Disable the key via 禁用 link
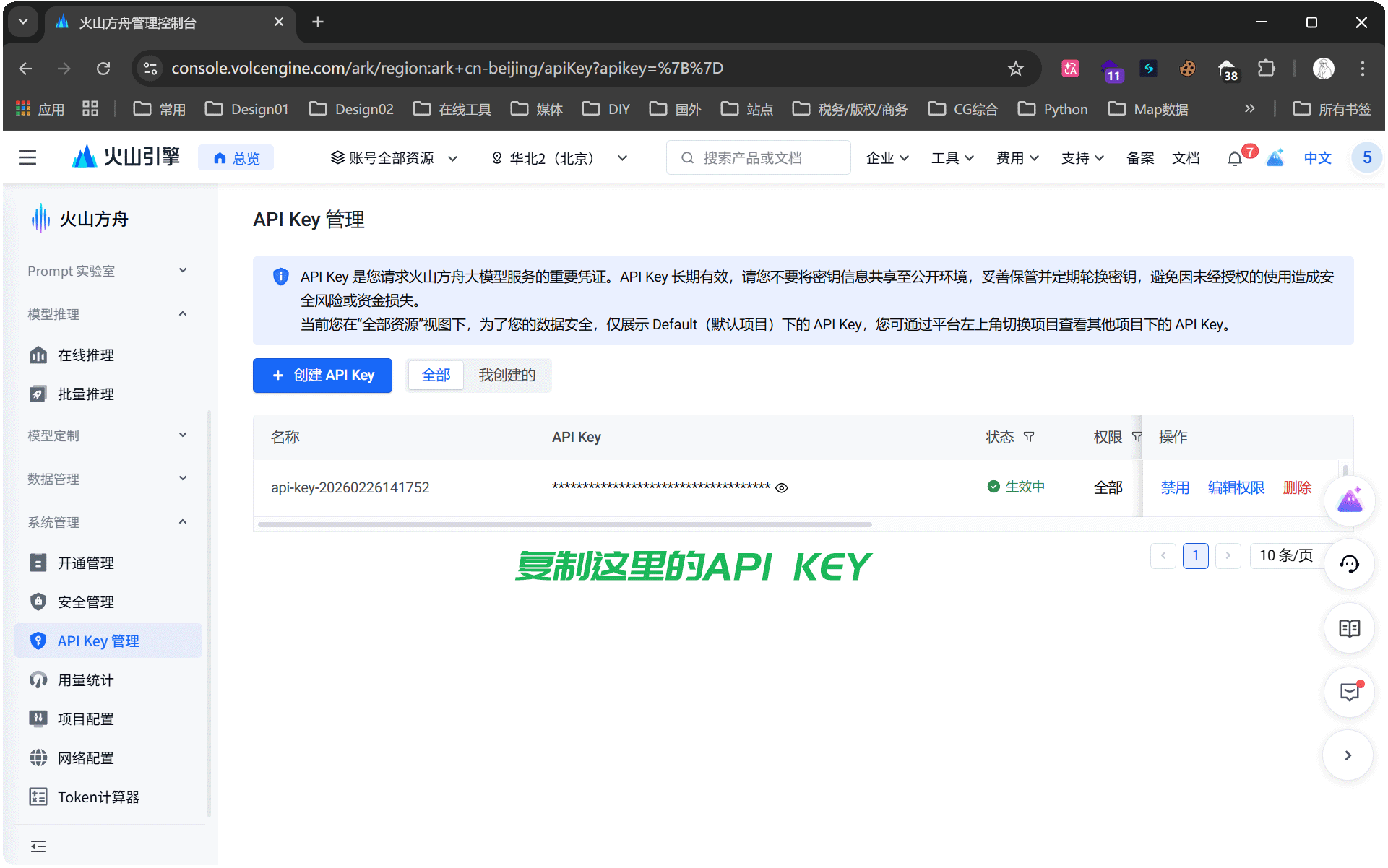Screen dimensions: 1388x868 coord(1176,487)
